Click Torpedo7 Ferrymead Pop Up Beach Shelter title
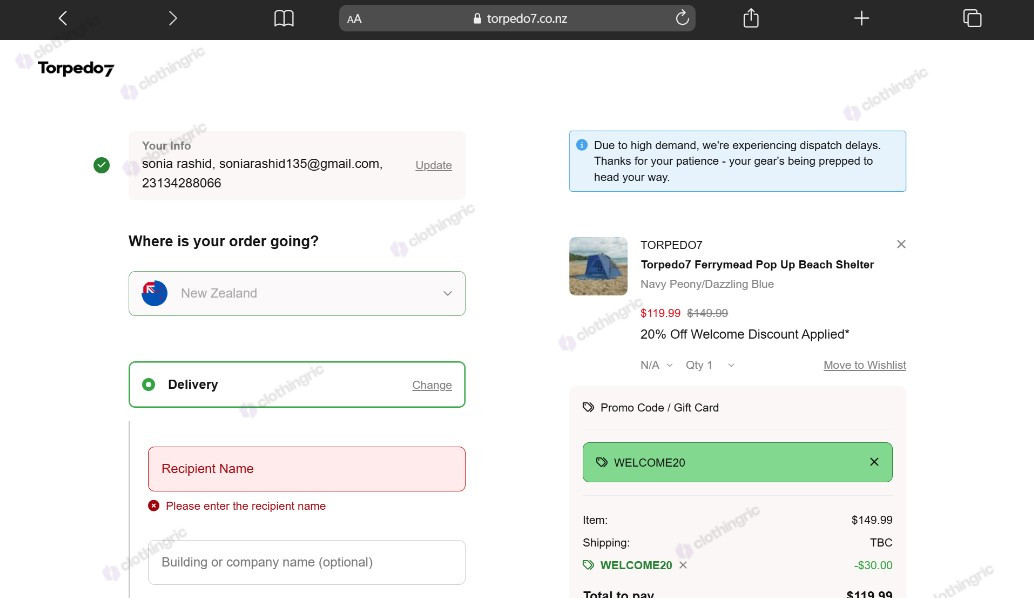Viewport: 1034px width, 598px height. coord(757,264)
